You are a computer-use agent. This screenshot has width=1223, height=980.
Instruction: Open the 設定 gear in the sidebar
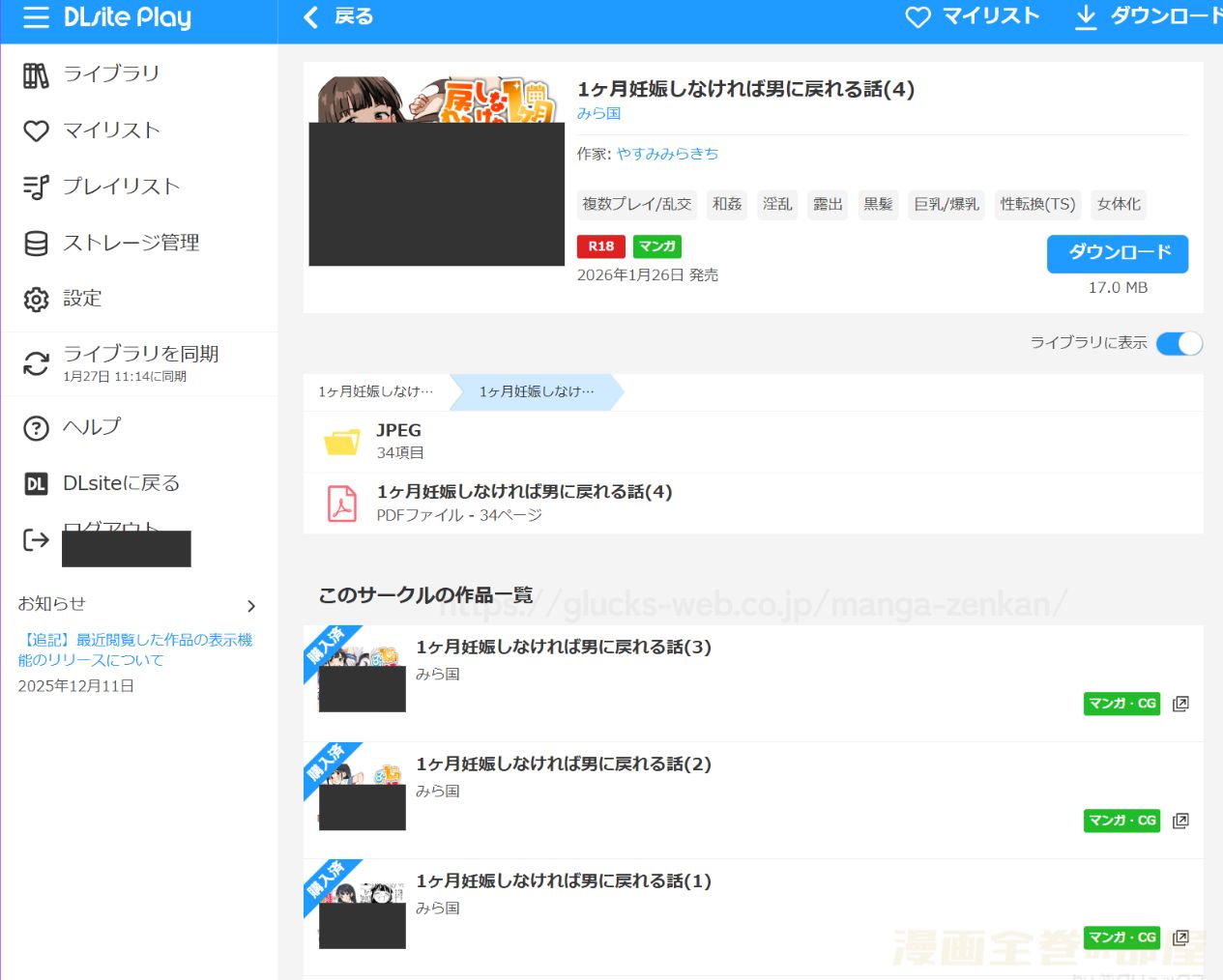click(x=36, y=299)
